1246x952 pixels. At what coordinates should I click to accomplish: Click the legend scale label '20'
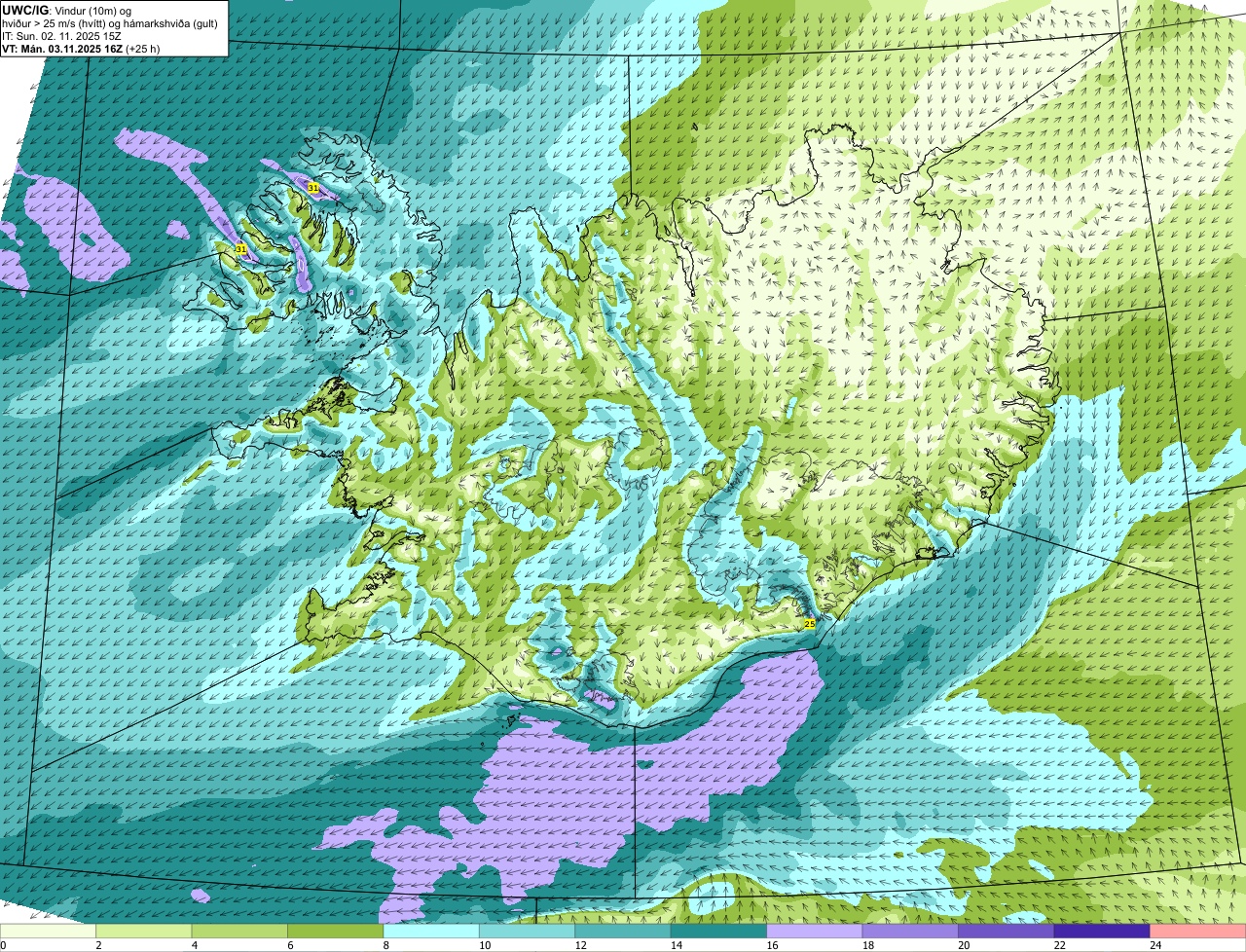coord(964,945)
